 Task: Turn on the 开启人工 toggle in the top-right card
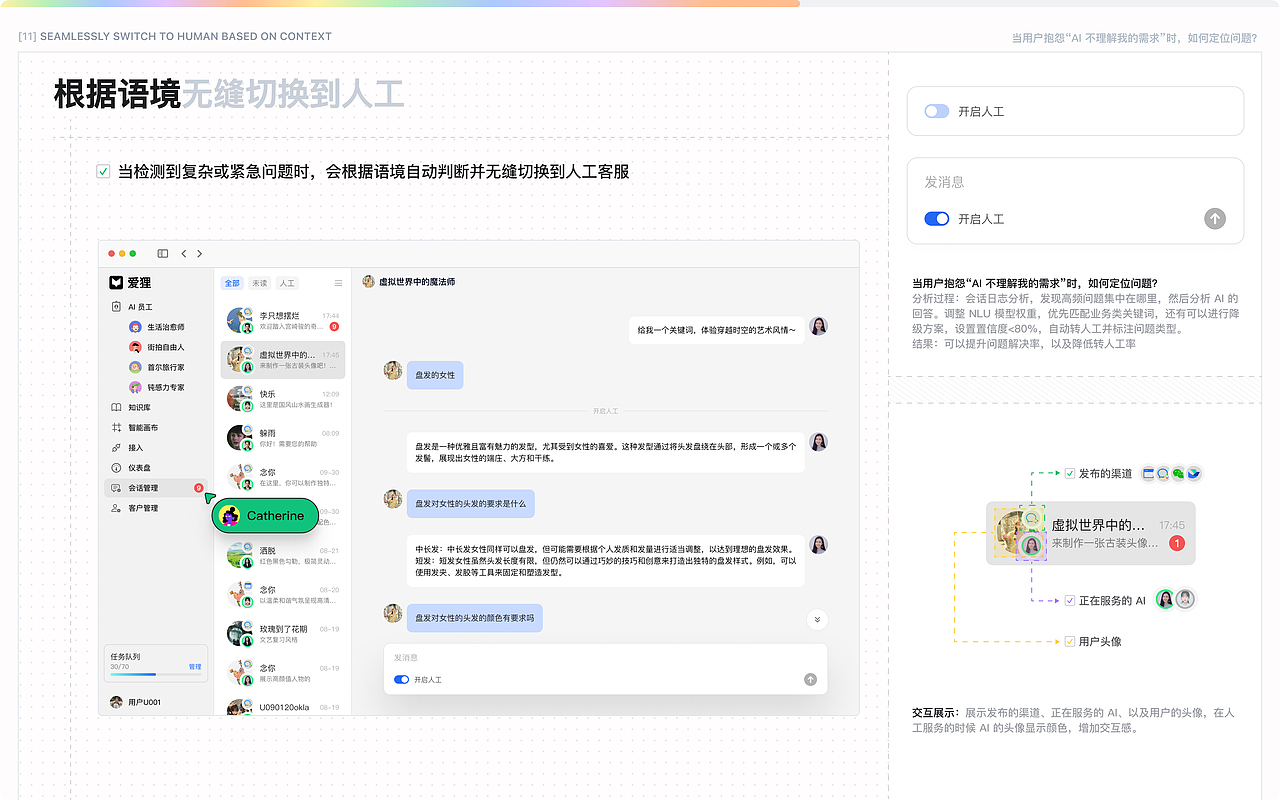click(x=936, y=110)
